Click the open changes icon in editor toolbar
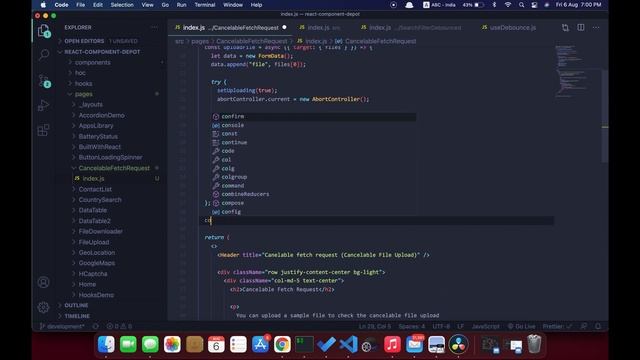This screenshot has width=640, height=360. click(x=565, y=28)
